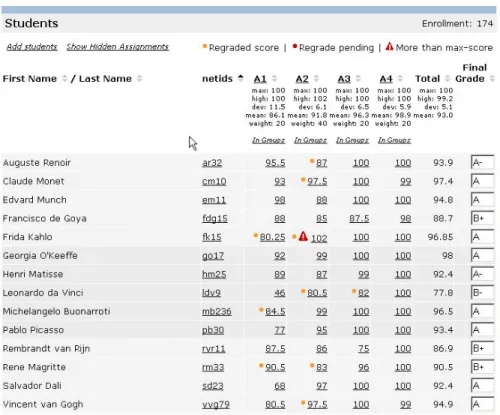Open Rembrandt van Rijn's A3 score 75
Screen dimensions: 500x415
(364, 349)
